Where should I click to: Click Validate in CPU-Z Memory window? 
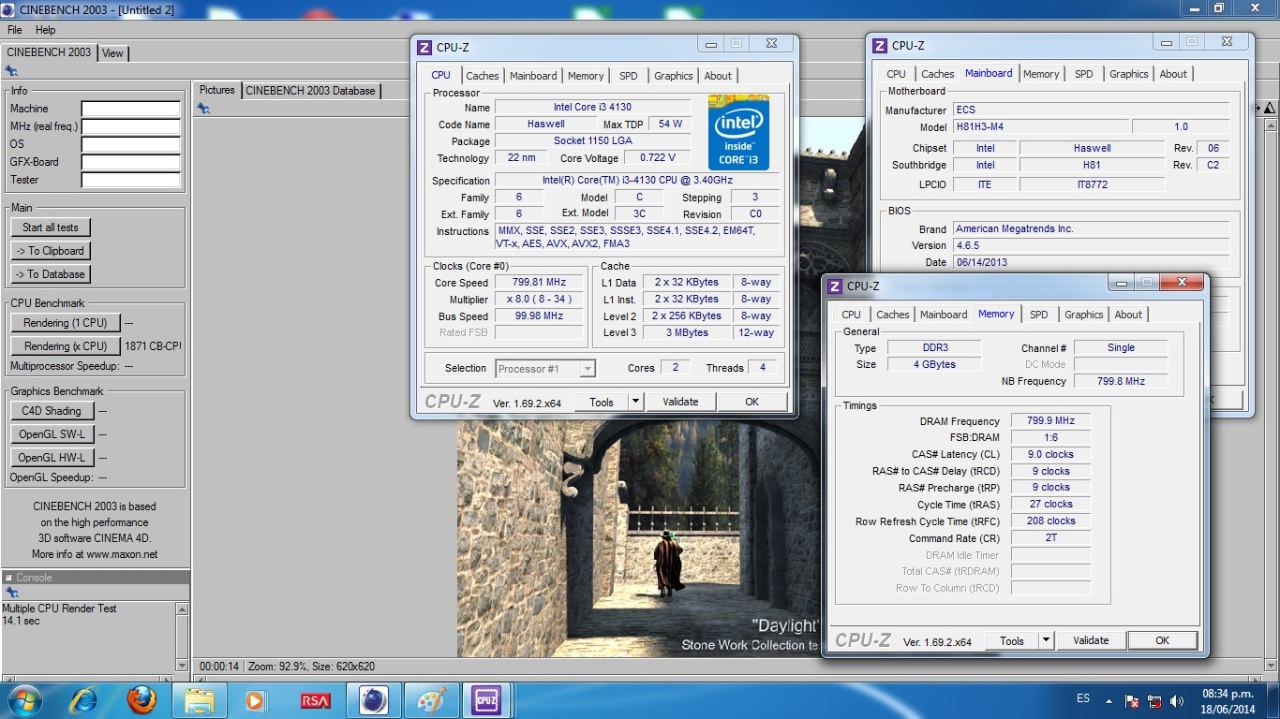[1091, 640]
